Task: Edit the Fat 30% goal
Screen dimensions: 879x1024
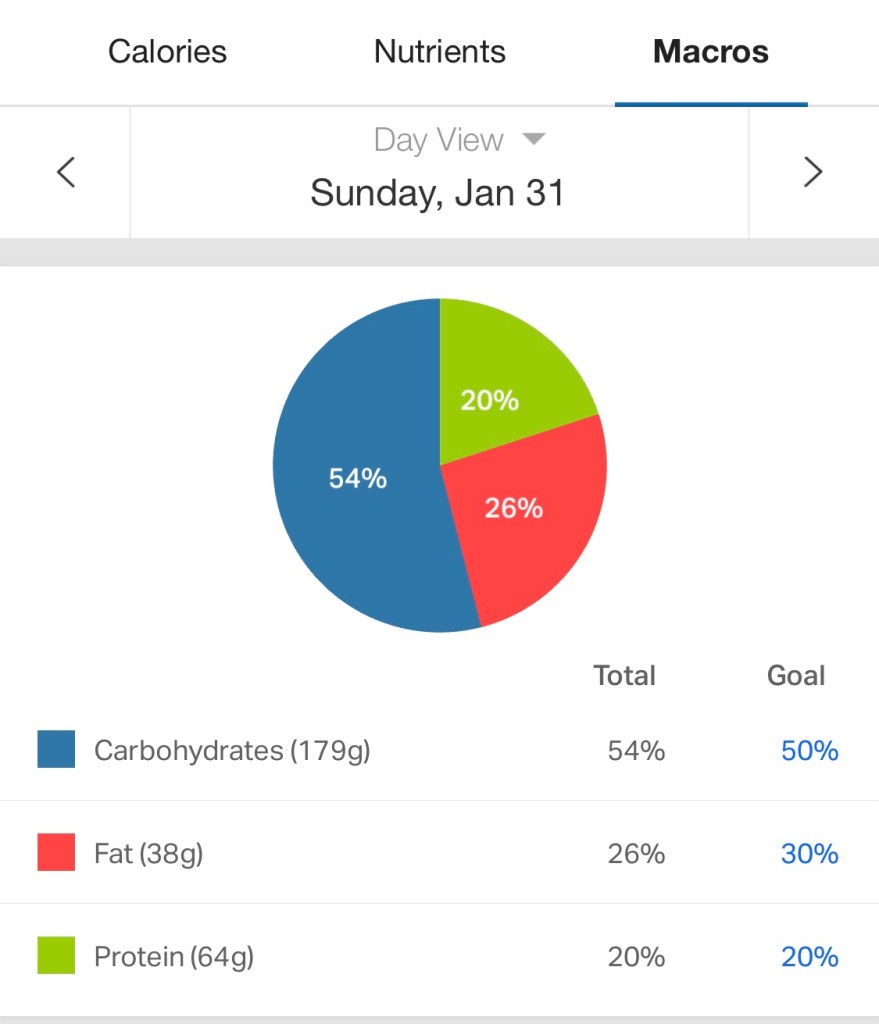Action: coord(809,854)
